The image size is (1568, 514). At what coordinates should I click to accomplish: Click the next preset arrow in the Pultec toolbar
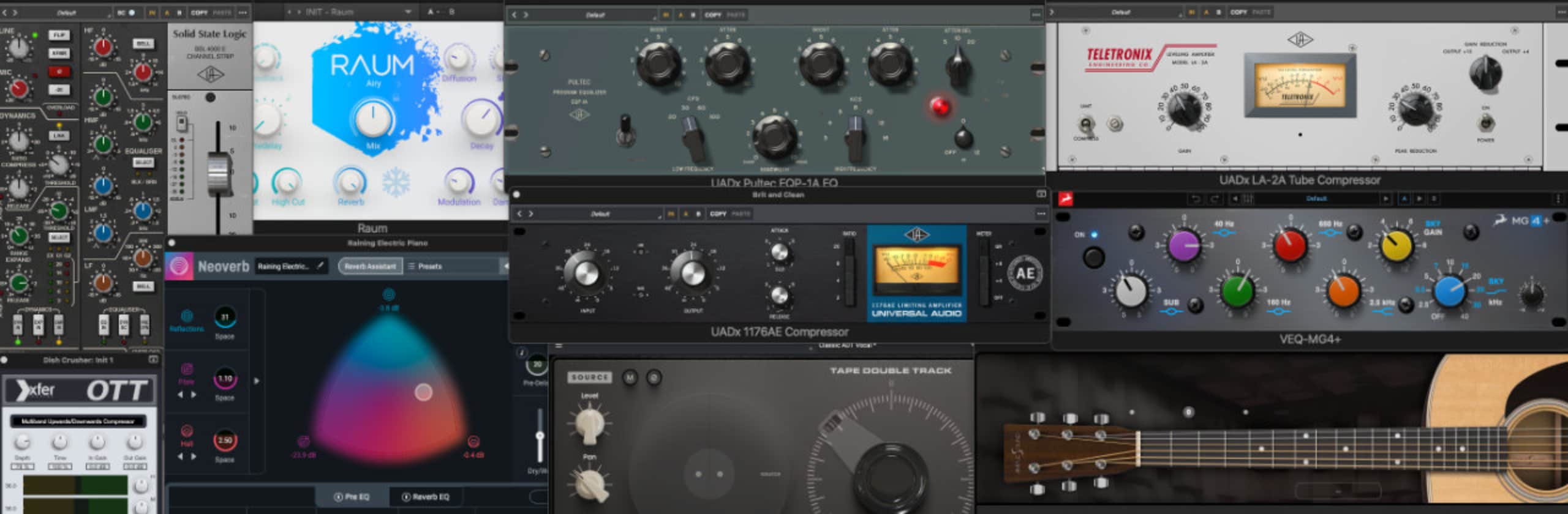526,15
